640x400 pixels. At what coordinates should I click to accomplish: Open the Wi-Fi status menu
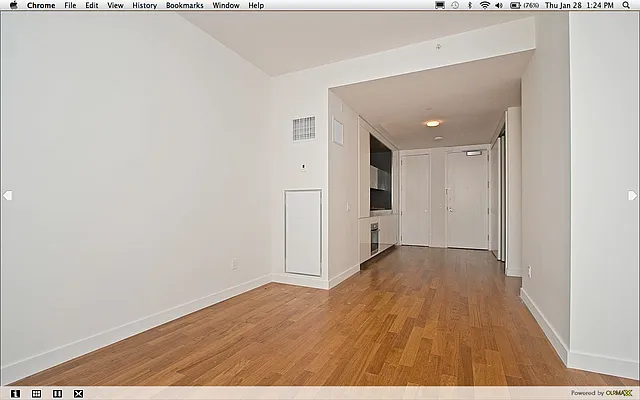pyautogui.click(x=484, y=5)
